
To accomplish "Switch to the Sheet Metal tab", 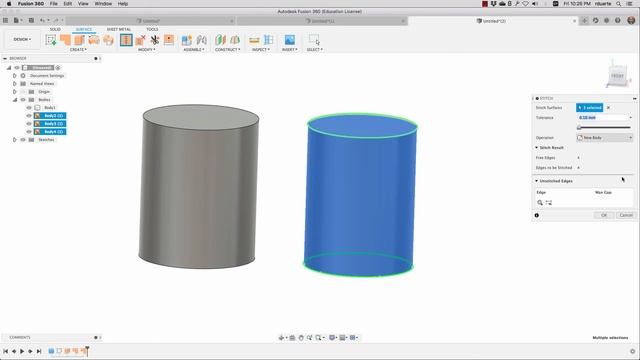I will 119,29.
